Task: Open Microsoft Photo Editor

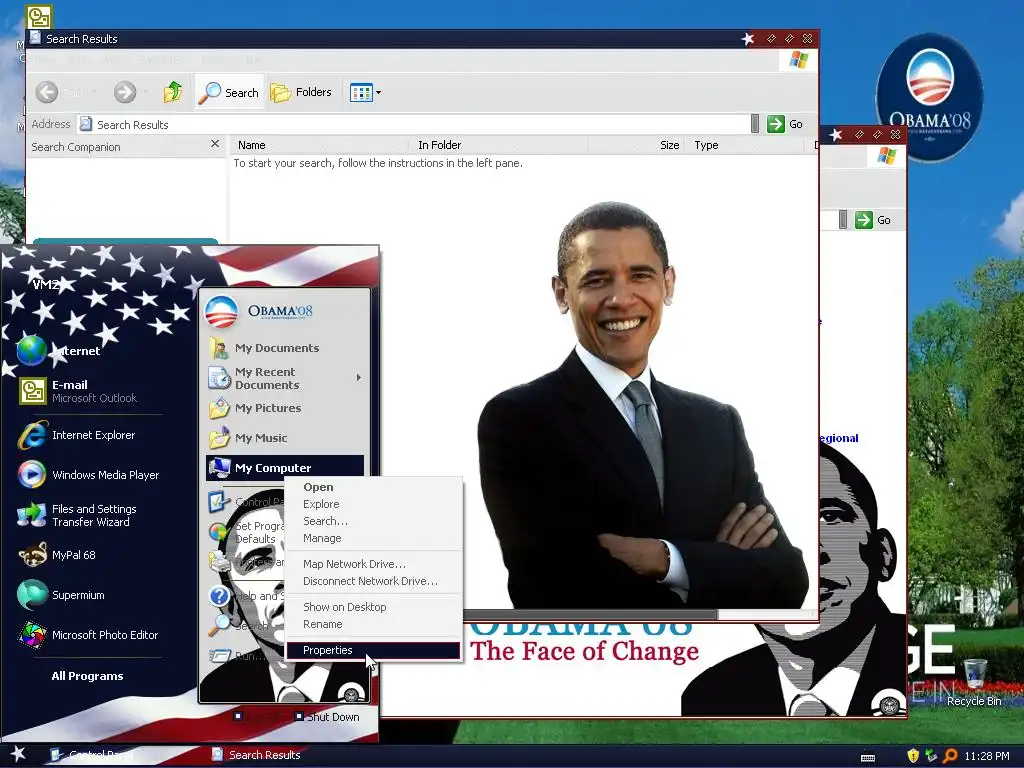Action: point(104,635)
